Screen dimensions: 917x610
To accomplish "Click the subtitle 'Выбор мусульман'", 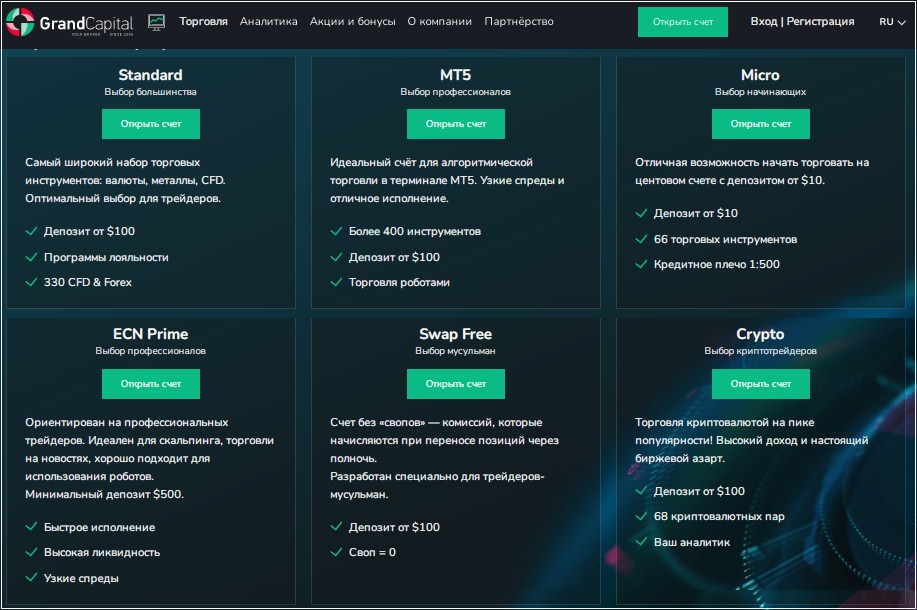I will pos(456,351).
